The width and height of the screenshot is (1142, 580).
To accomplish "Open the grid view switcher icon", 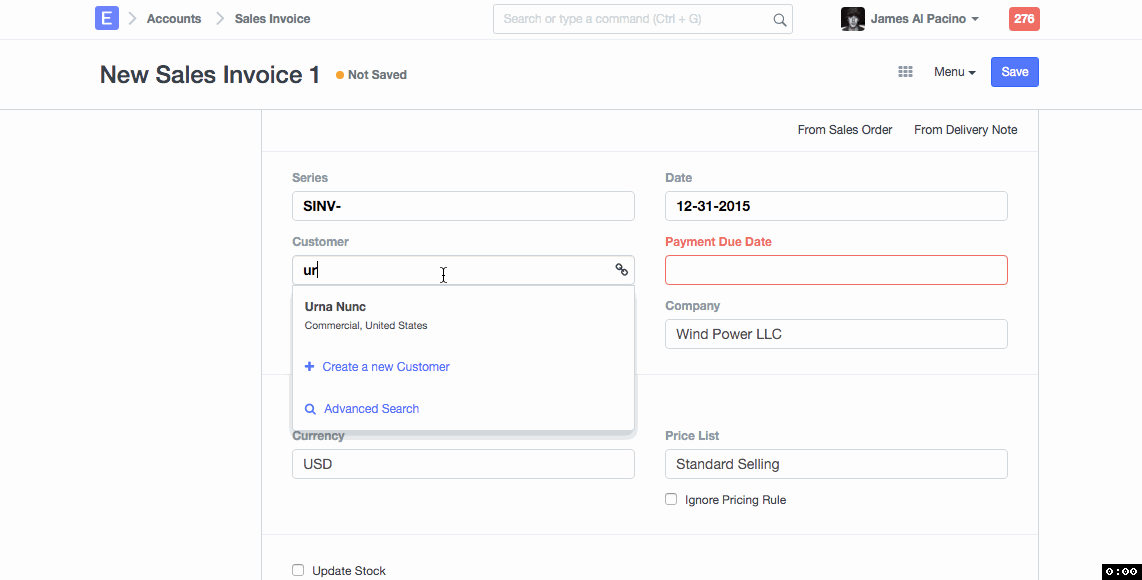I will pos(905,72).
